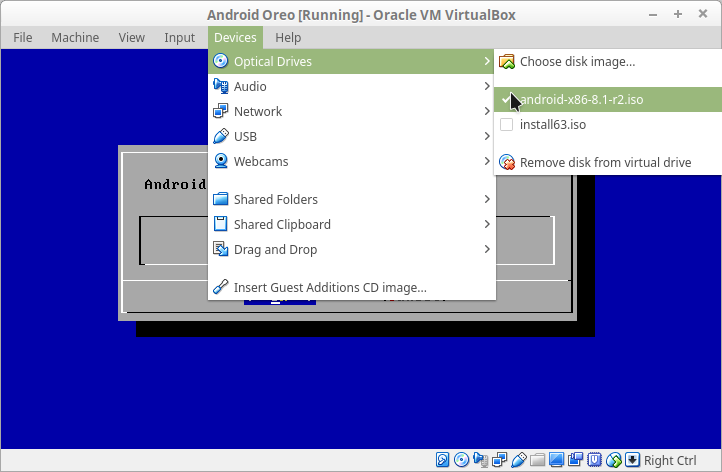Click the keyboard capture arrow indicator
Screen dimensions: 722x472
point(633,460)
